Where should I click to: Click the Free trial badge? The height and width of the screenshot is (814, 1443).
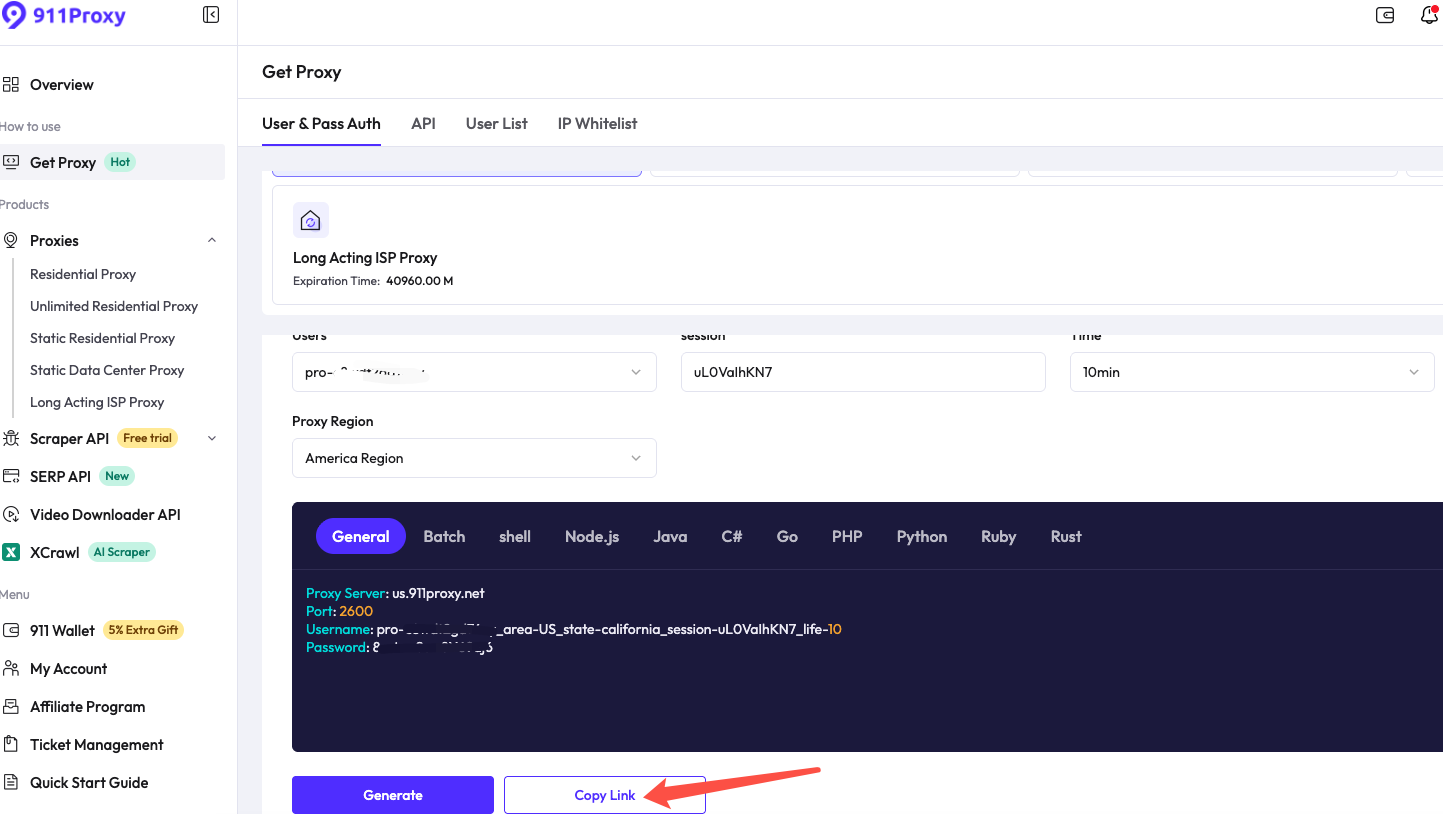pos(147,438)
